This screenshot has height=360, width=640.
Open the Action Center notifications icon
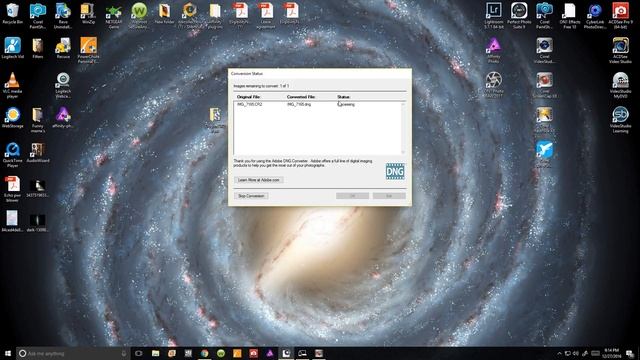(630, 353)
